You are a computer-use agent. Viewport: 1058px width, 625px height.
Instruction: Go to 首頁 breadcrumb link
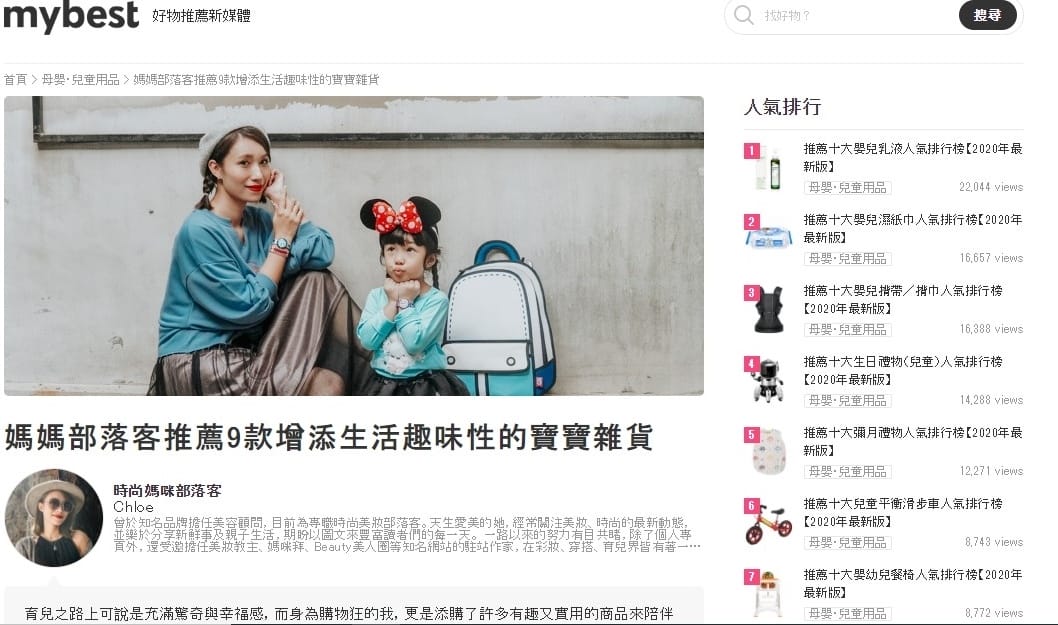coord(15,80)
